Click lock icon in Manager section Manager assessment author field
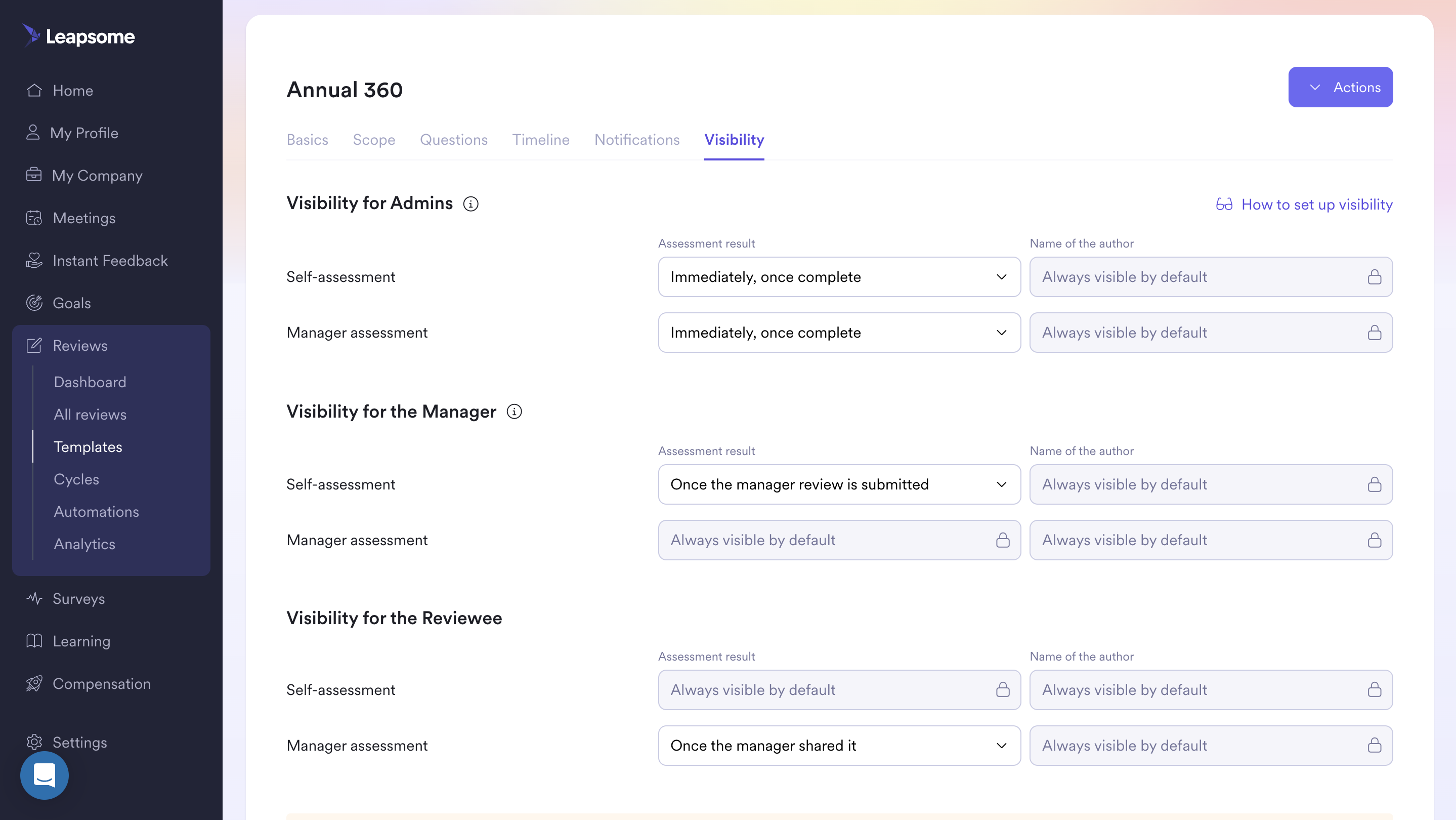The height and width of the screenshot is (820, 1456). pyautogui.click(x=1374, y=540)
